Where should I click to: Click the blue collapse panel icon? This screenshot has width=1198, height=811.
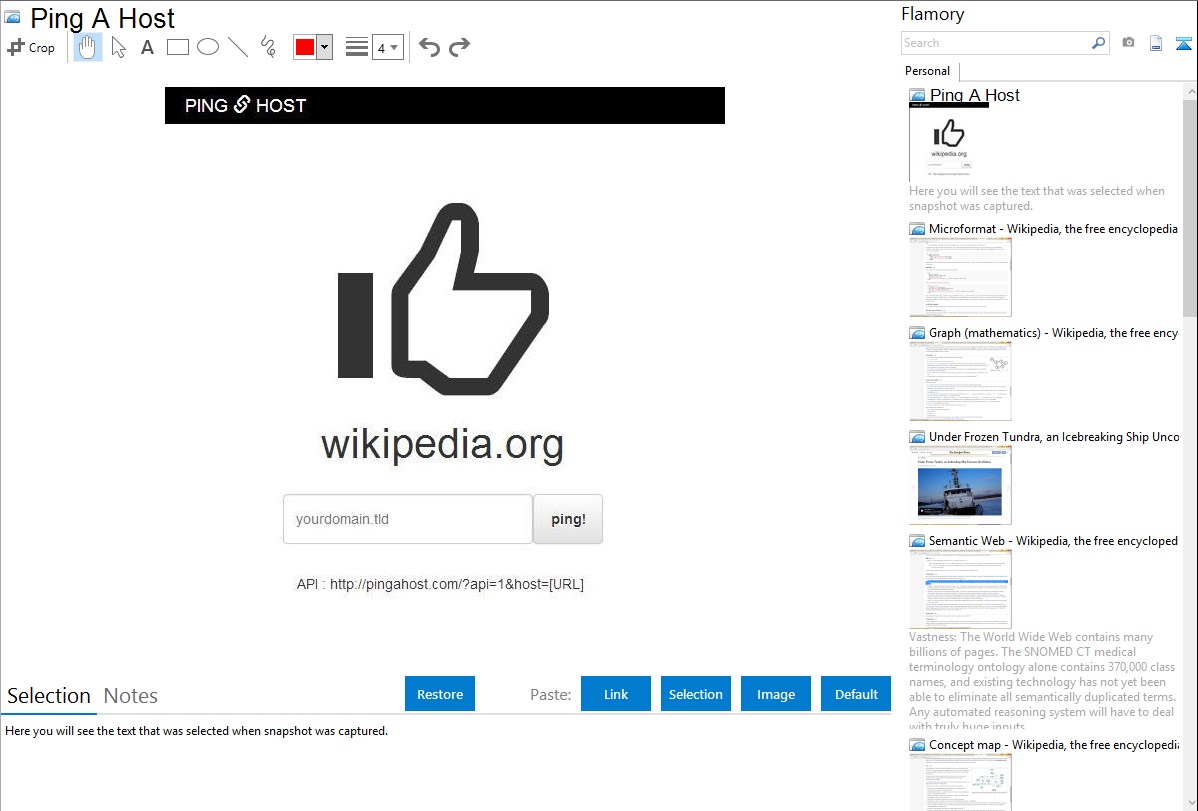point(1183,43)
